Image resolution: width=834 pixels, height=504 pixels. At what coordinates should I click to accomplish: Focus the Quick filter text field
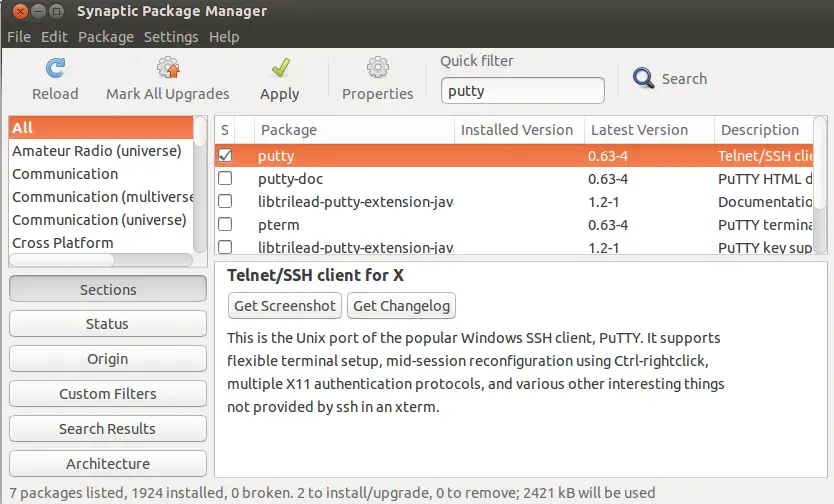pyautogui.click(x=522, y=91)
